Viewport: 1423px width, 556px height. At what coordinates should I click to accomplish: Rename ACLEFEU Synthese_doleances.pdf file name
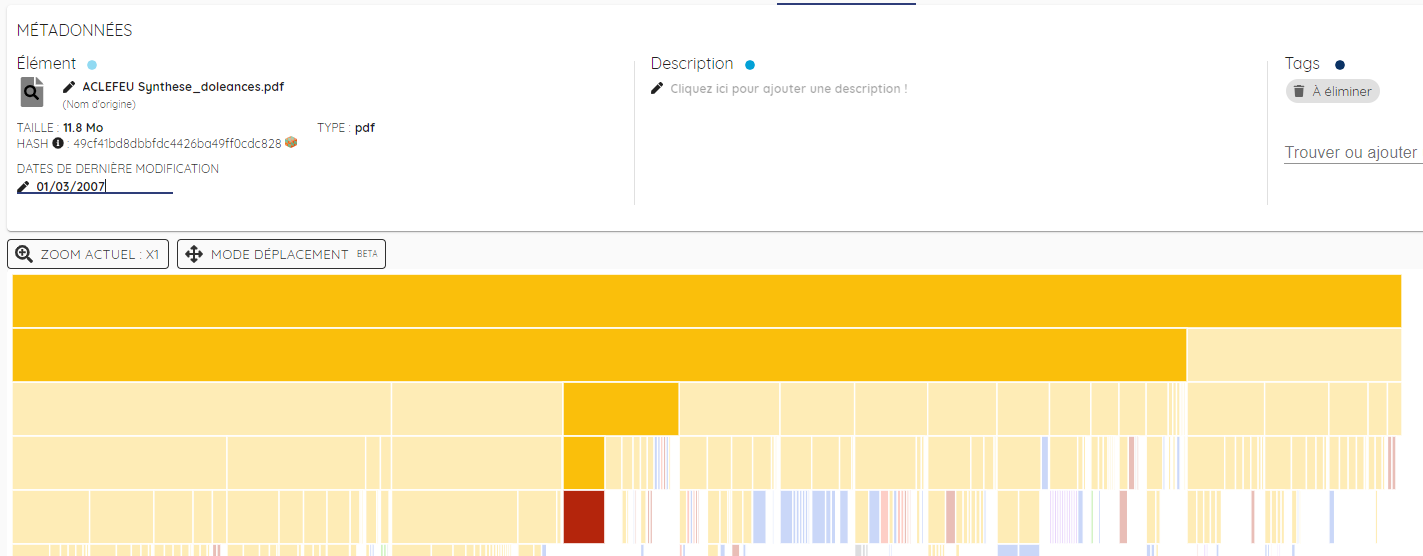(183, 87)
